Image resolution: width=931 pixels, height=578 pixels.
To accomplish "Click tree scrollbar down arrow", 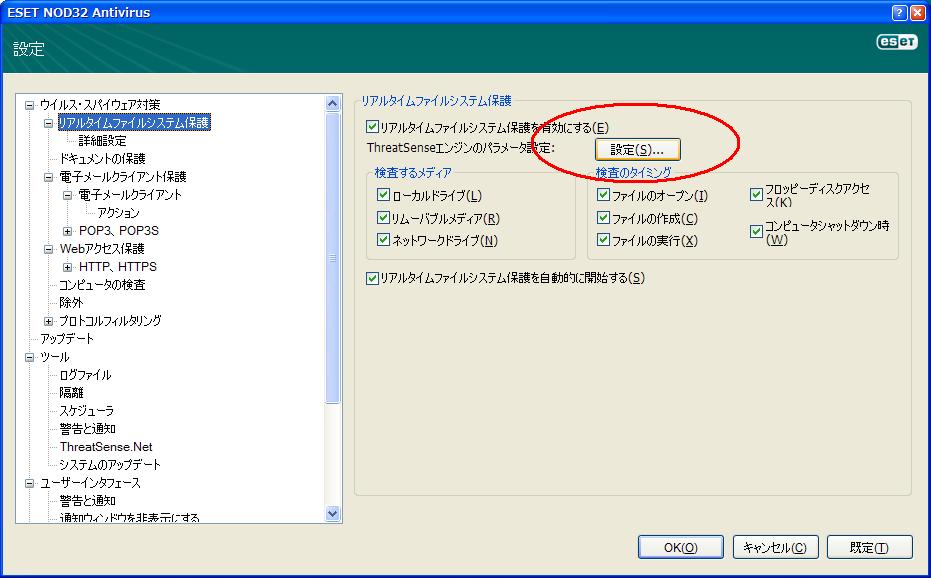I will click(x=332, y=514).
